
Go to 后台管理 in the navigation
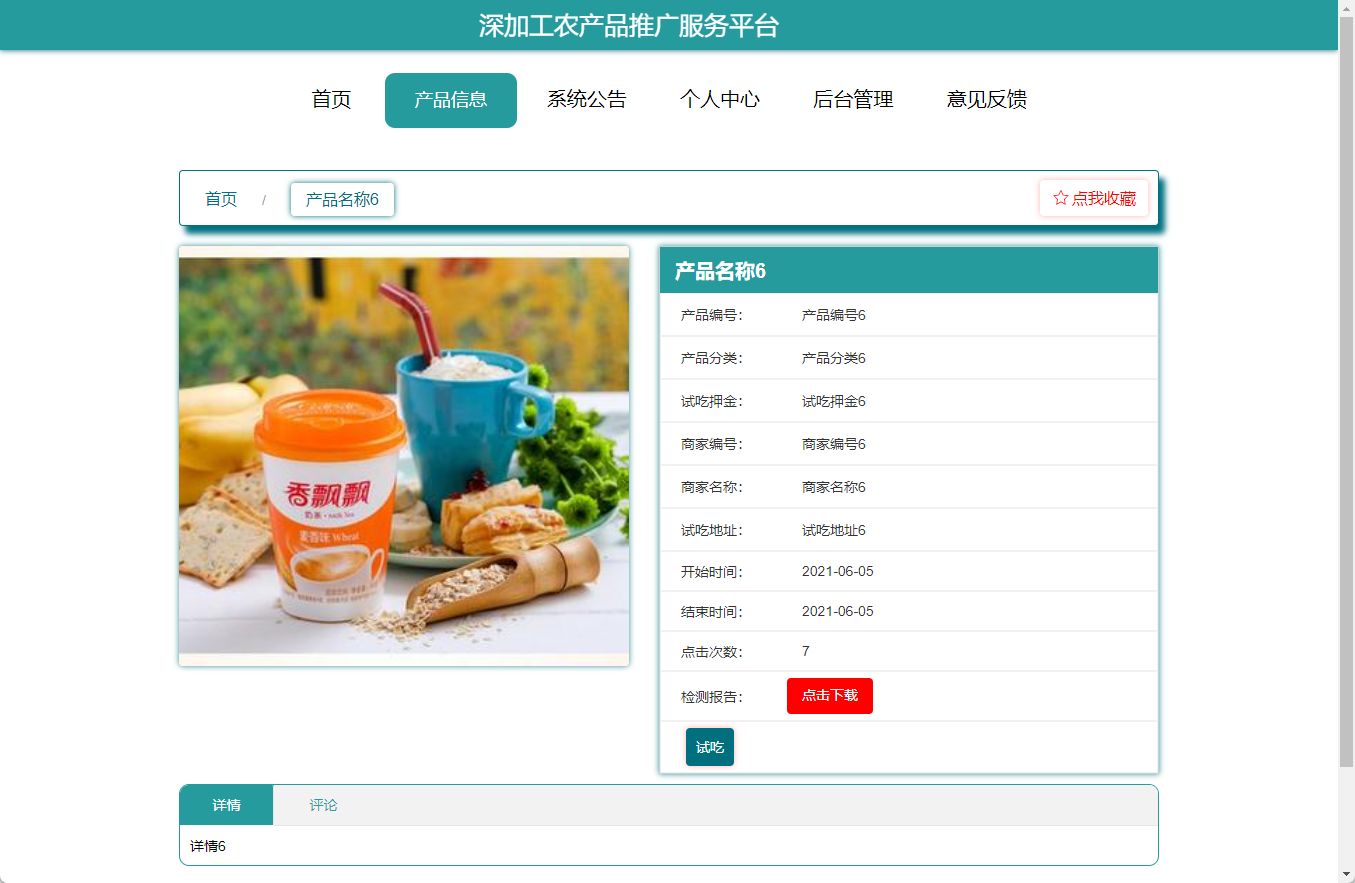tap(853, 99)
